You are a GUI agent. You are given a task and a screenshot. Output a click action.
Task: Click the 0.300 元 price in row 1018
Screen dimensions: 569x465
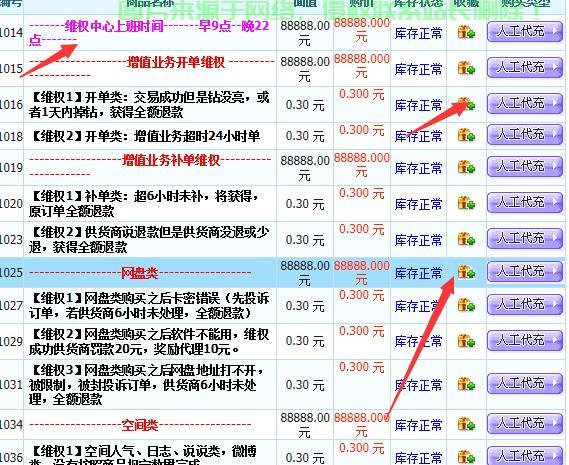(x=362, y=130)
